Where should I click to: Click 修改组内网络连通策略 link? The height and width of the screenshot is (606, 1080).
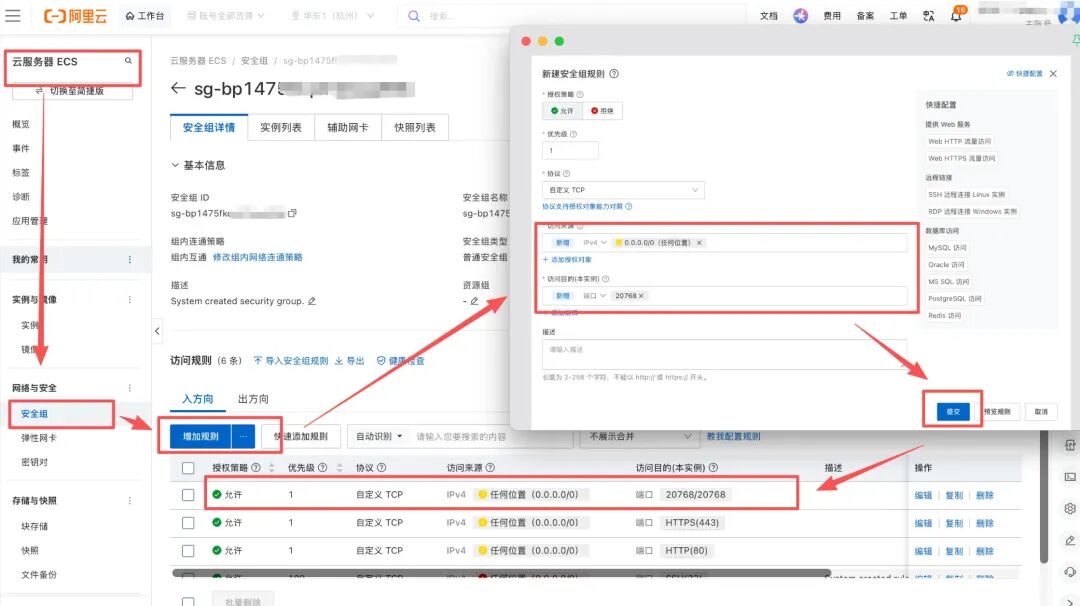(258, 257)
